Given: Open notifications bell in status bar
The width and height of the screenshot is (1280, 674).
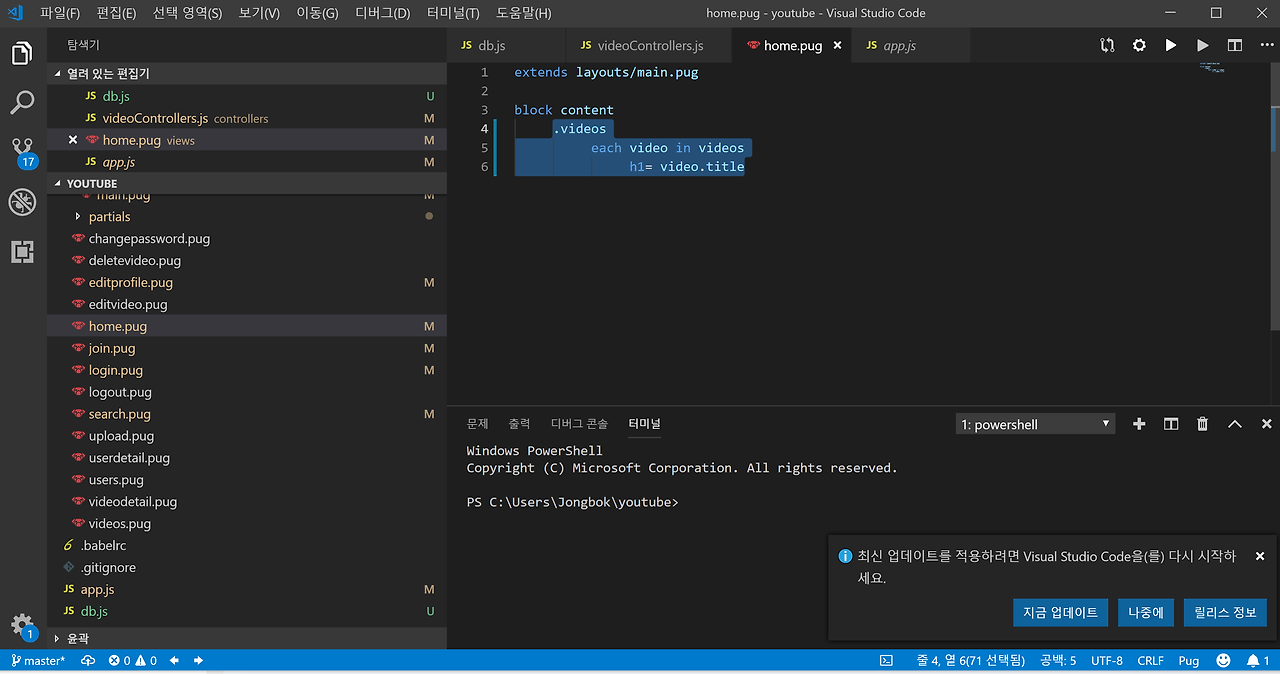Looking at the screenshot, I should tap(1258, 661).
